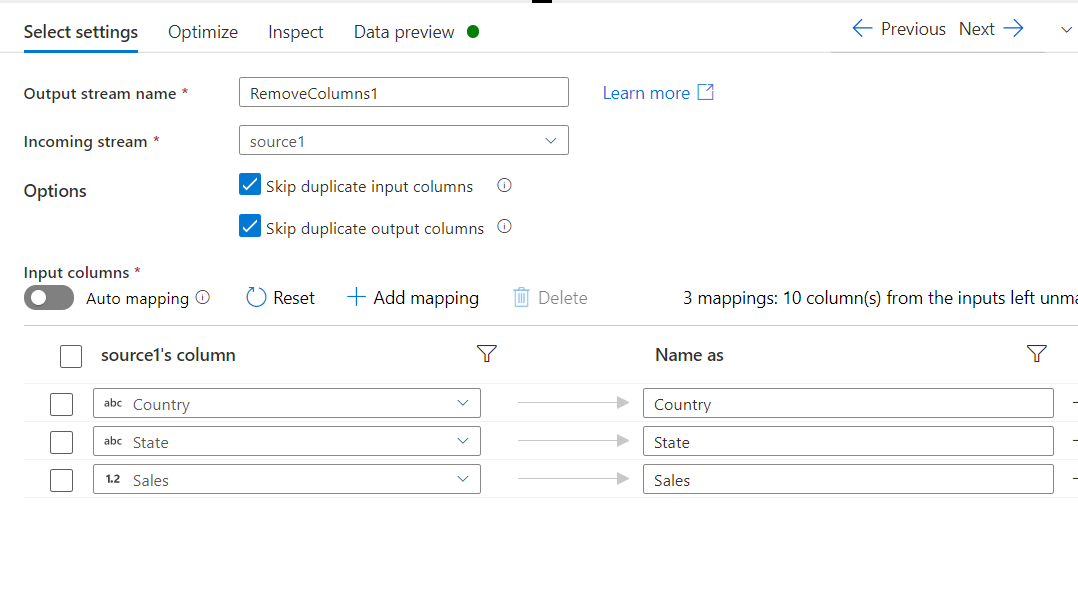Click the Output stream name field
The height and width of the screenshot is (593, 1078).
pos(403,93)
